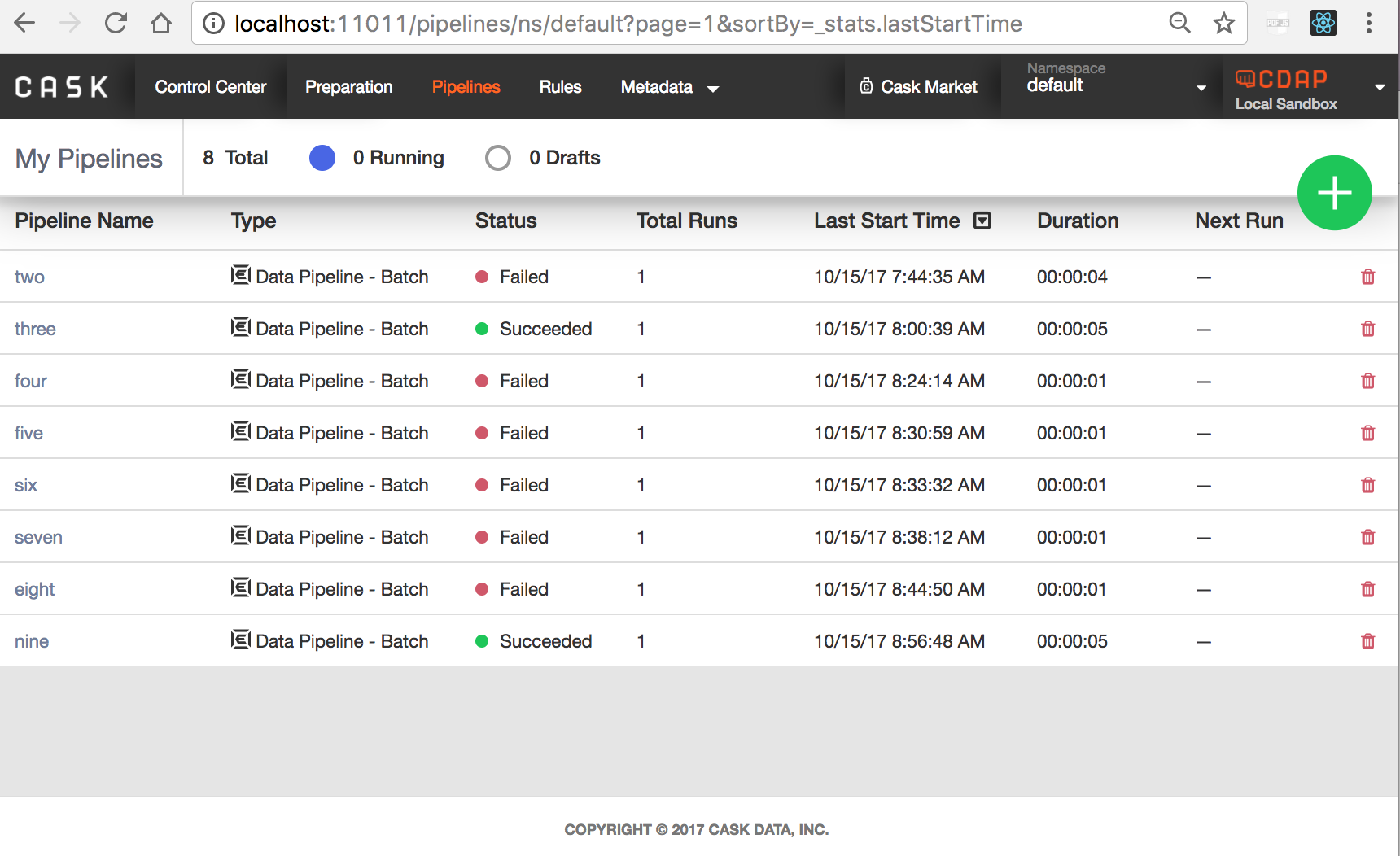
Task: Click the browser address bar URL
Action: tap(628, 24)
